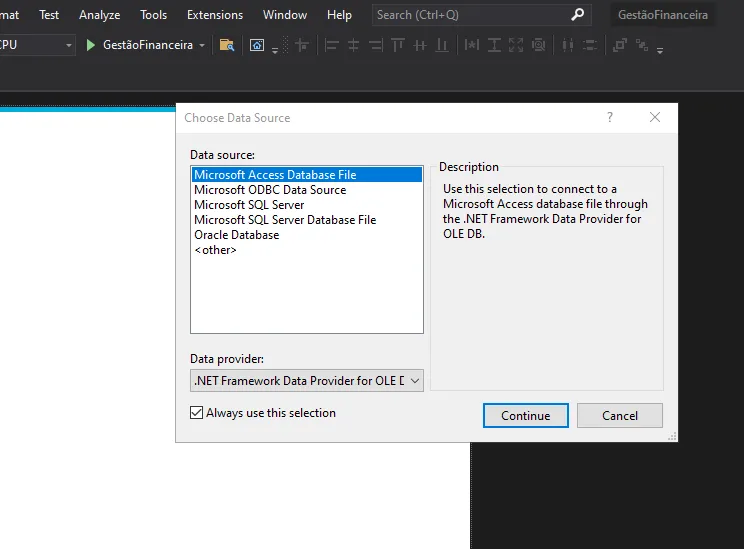744x549 pixels.
Task: Open the Extensions menu
Action: tap(215, 15)
